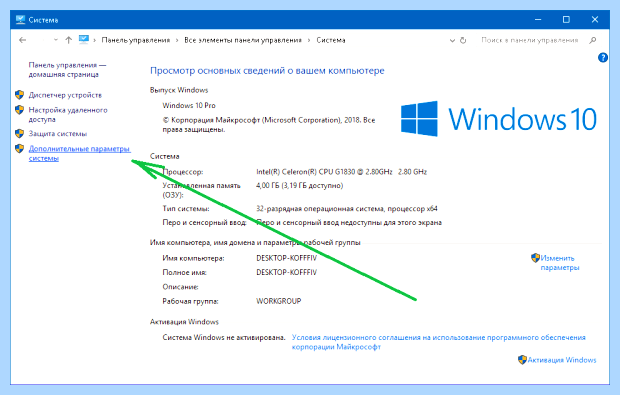This screenshot has width=620, height=395.
Task: Click shield icon beside 'Защита системы'
Action: coord(19,134)
